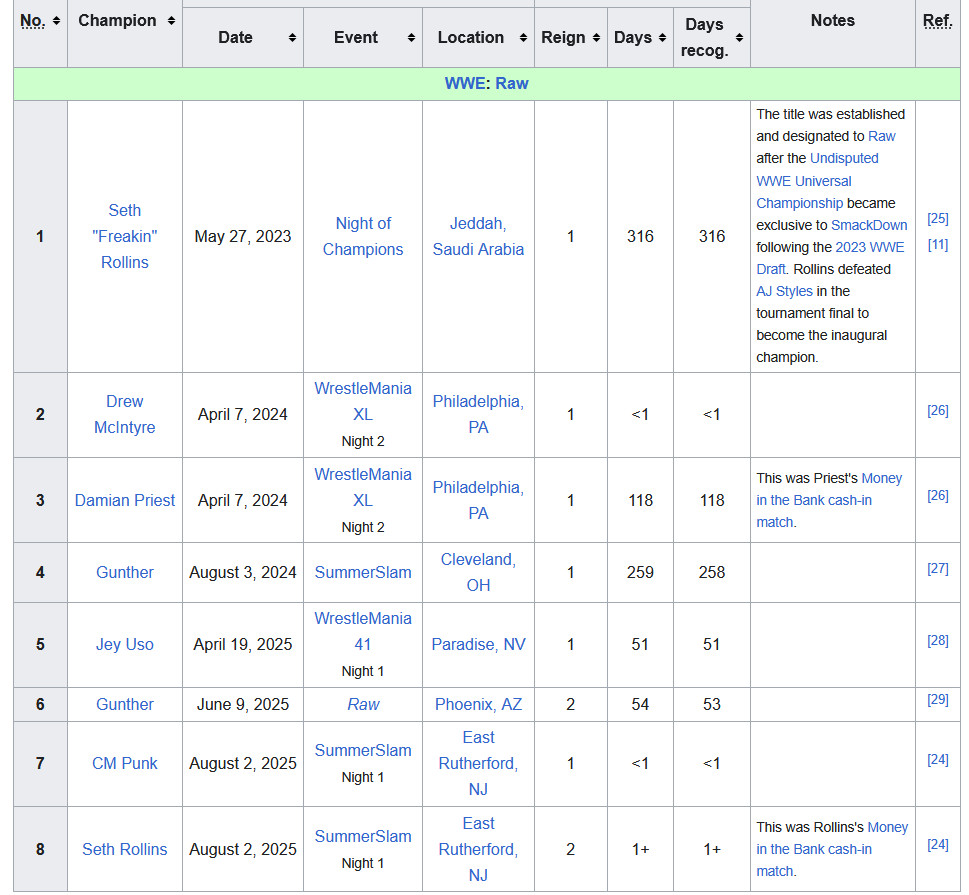Select the date May 27, 2023
Image resolution: width=969 pixels, height=895 pixels.
pyautogui.click(x=243, y=236)
